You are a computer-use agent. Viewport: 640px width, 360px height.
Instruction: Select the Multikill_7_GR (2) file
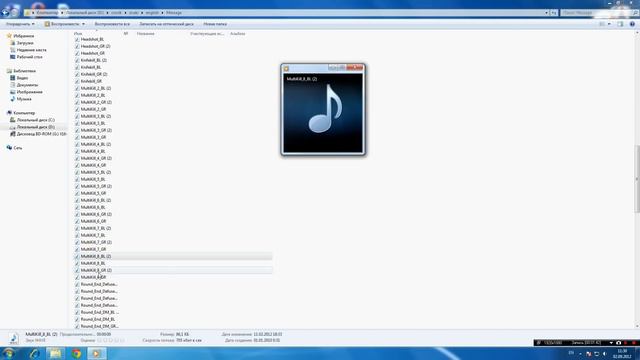pos(96,242)
